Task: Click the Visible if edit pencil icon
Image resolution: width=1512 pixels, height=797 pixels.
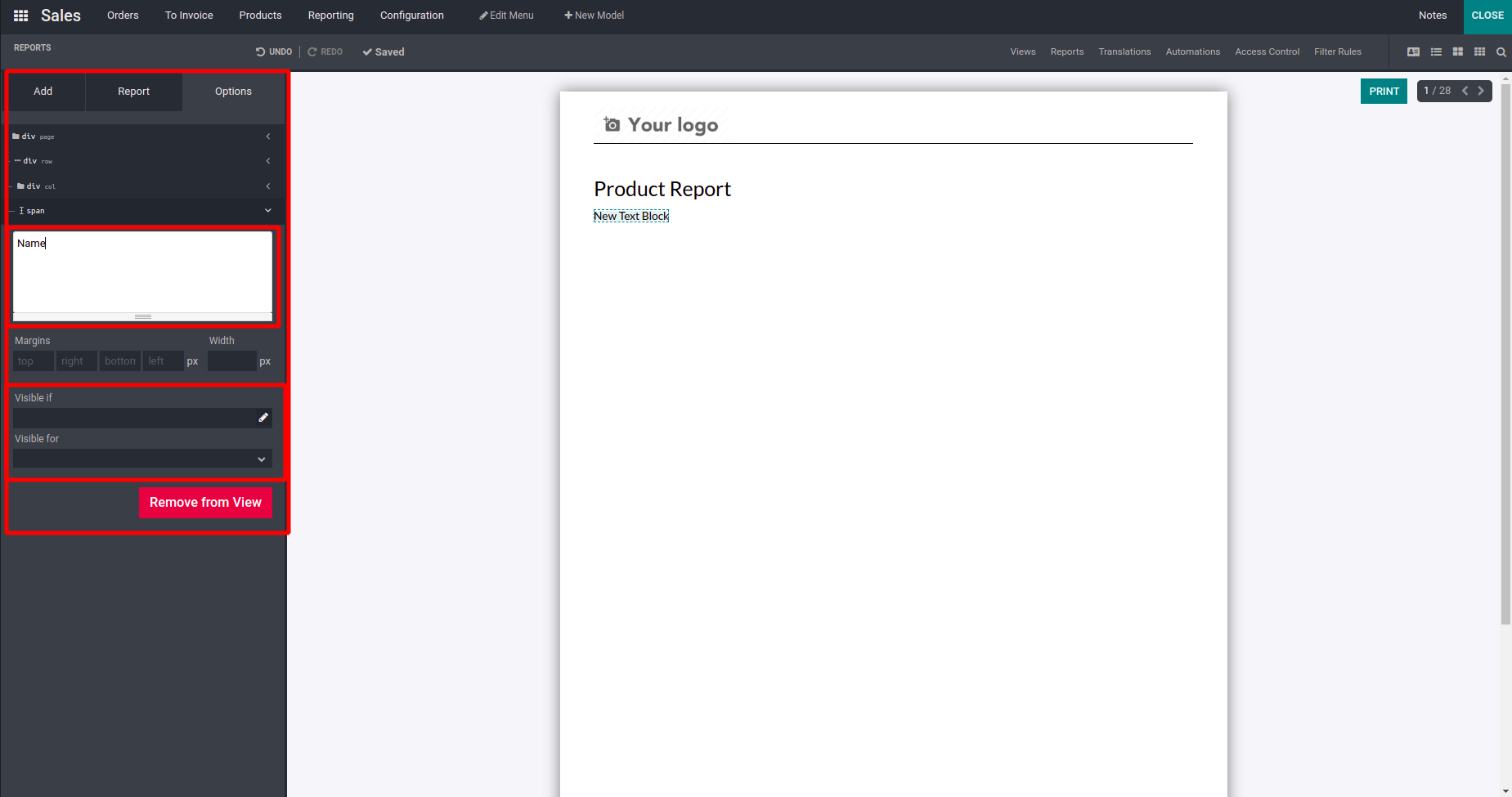Action: (263, 418)
